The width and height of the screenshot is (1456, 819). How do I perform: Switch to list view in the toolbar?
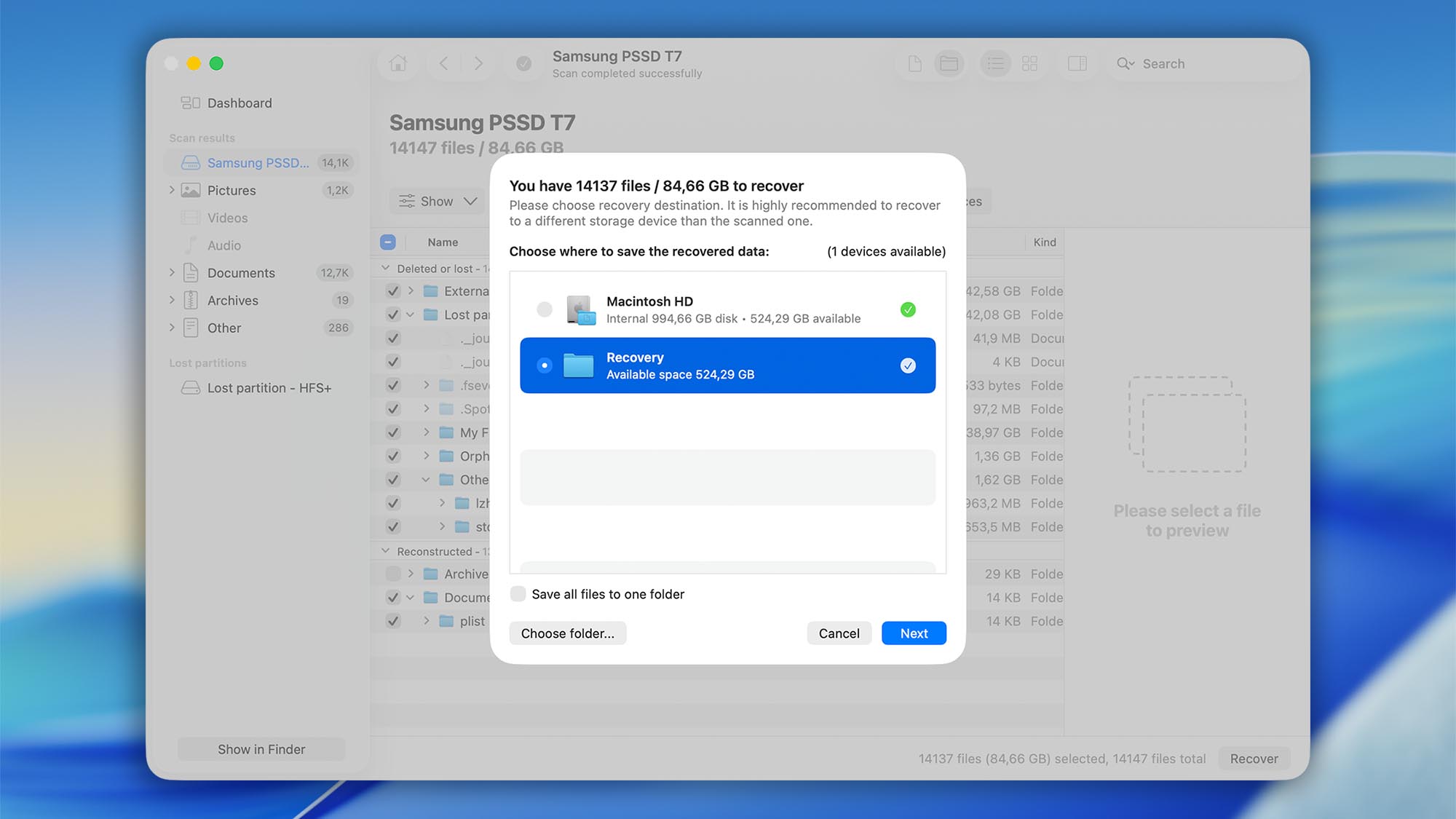tap(995, 63)
